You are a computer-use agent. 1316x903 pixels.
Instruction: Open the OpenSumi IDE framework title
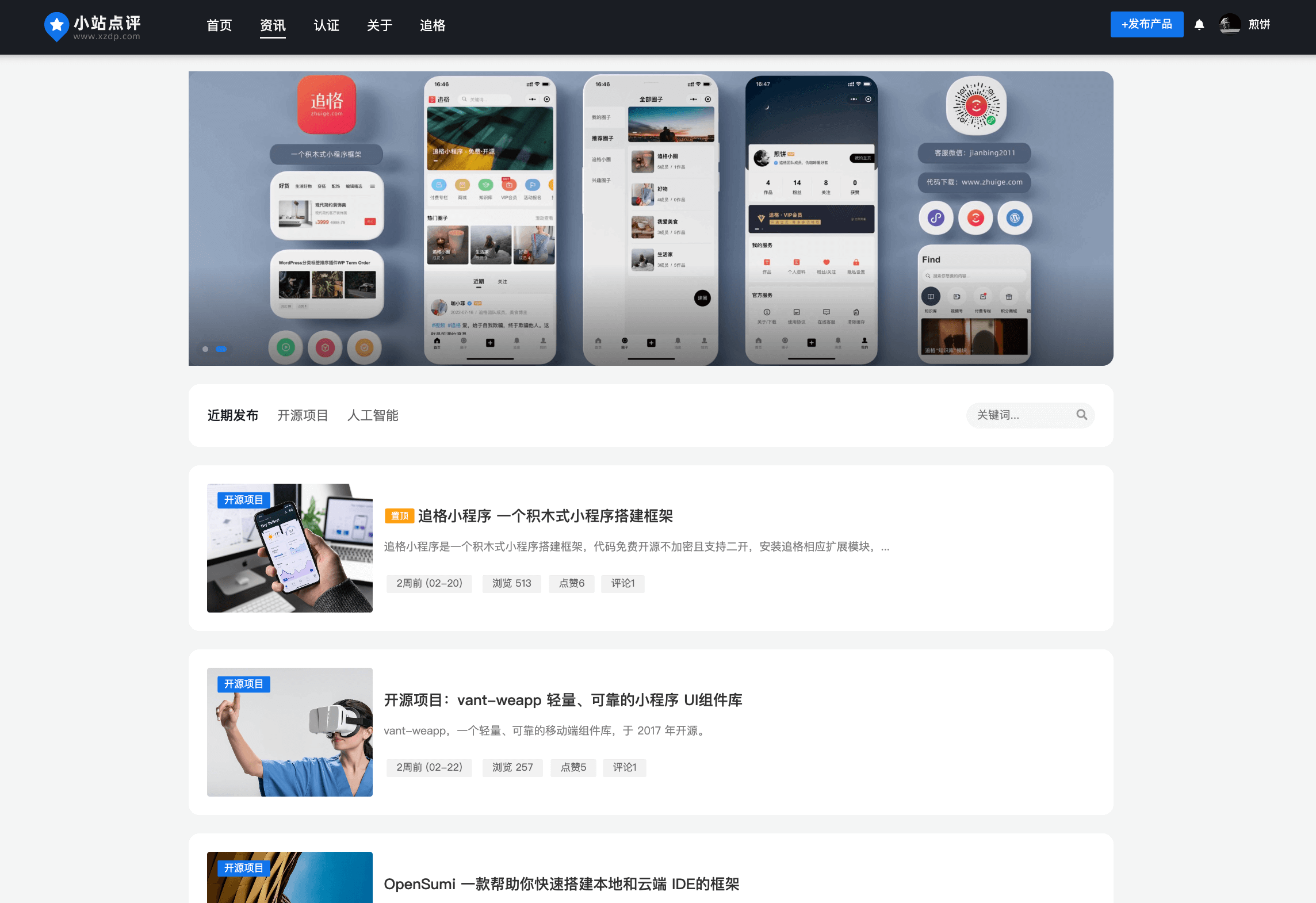[561, 884]
